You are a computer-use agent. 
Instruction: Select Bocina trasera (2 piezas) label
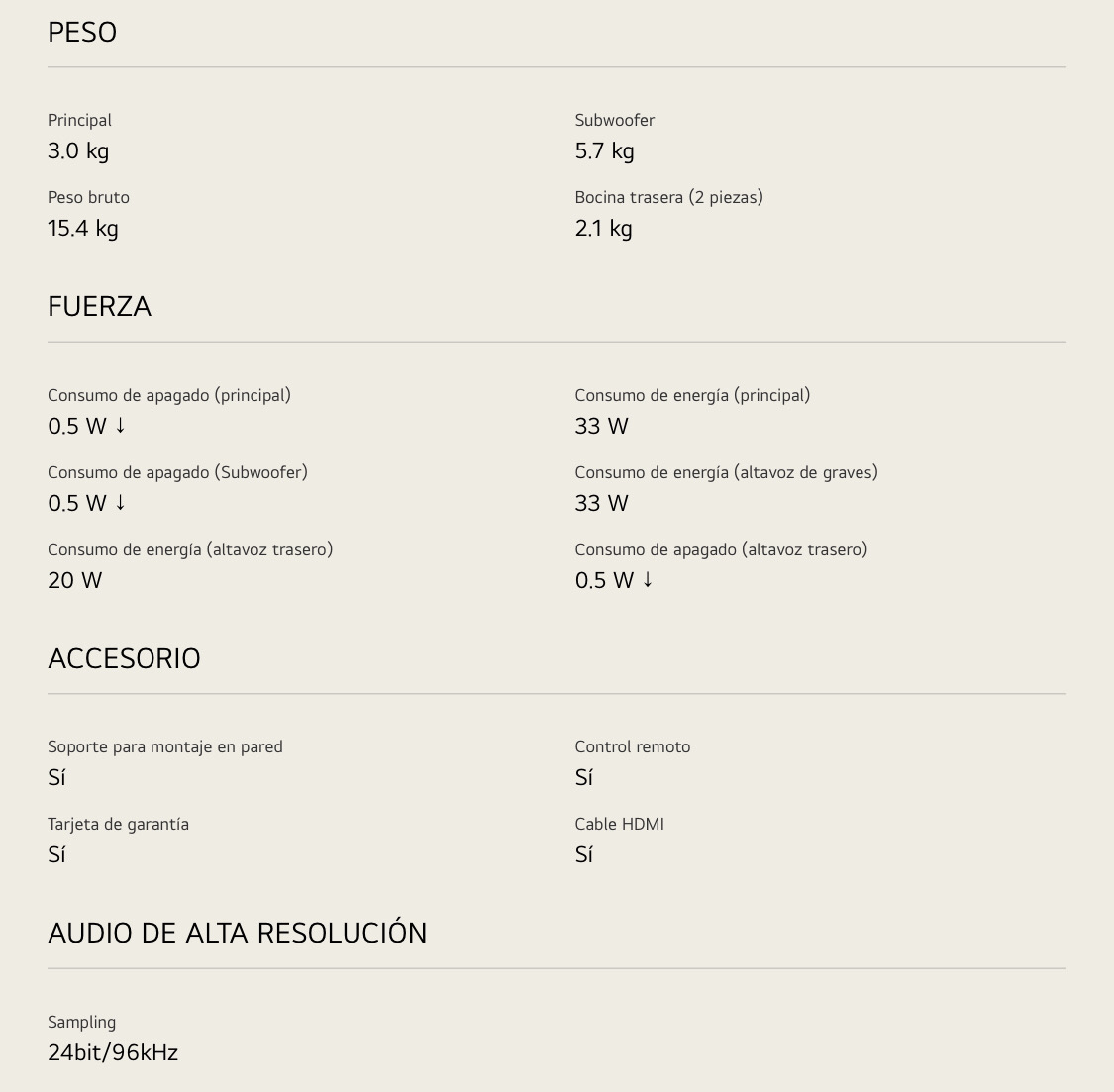668,198
